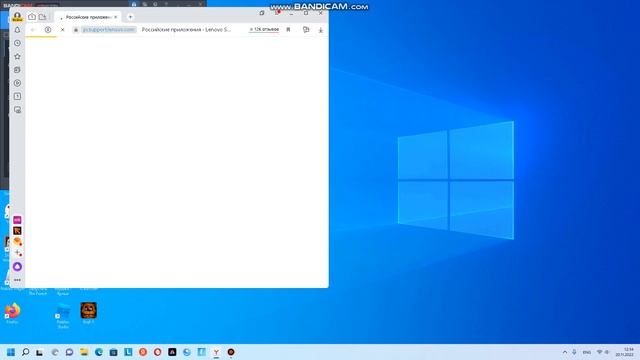Open the blue square app next to Yandex on taskbar
The image size is (640, 360).
coord(202,351)
